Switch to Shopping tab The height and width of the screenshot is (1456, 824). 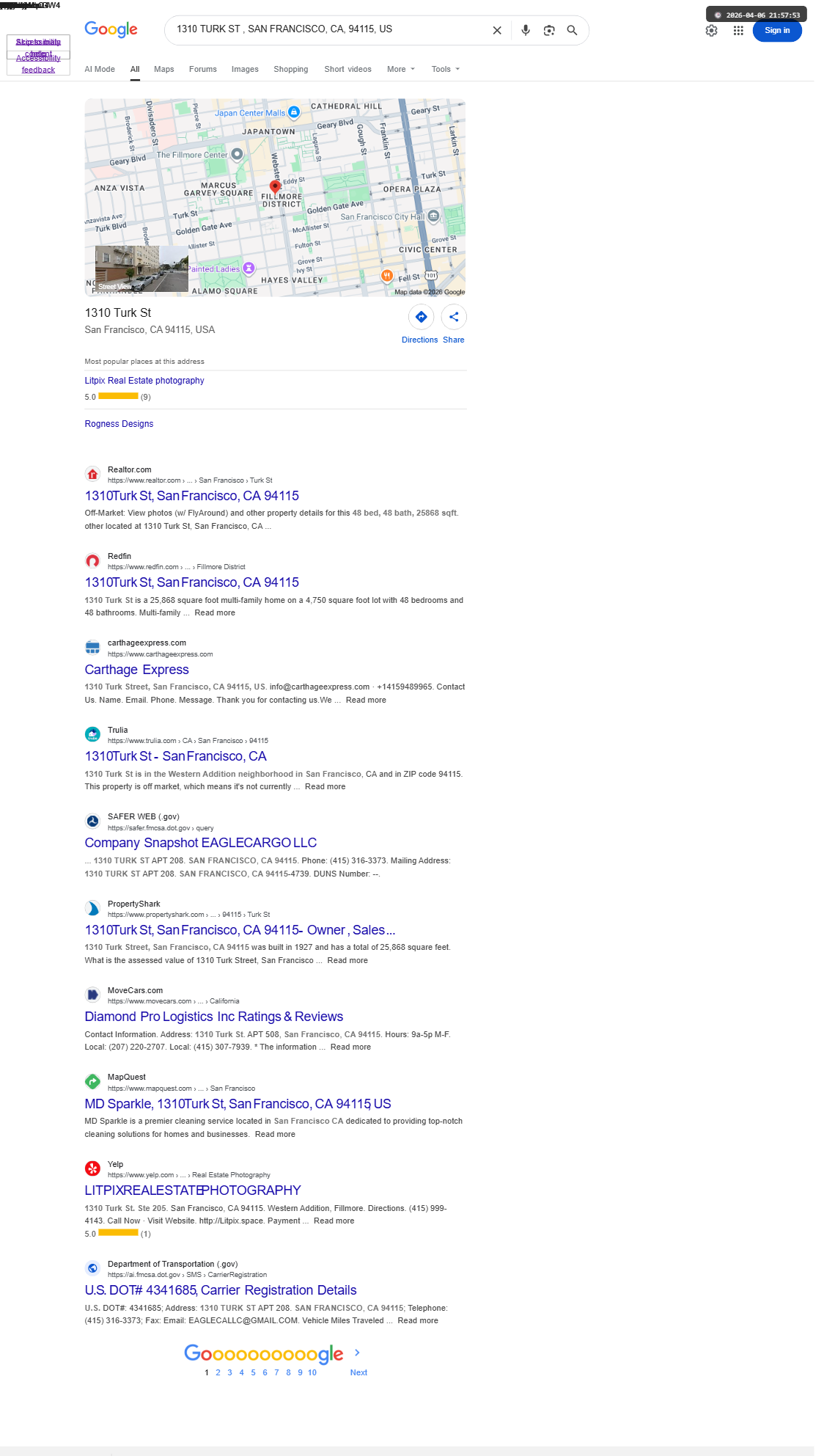click(291, 69)
